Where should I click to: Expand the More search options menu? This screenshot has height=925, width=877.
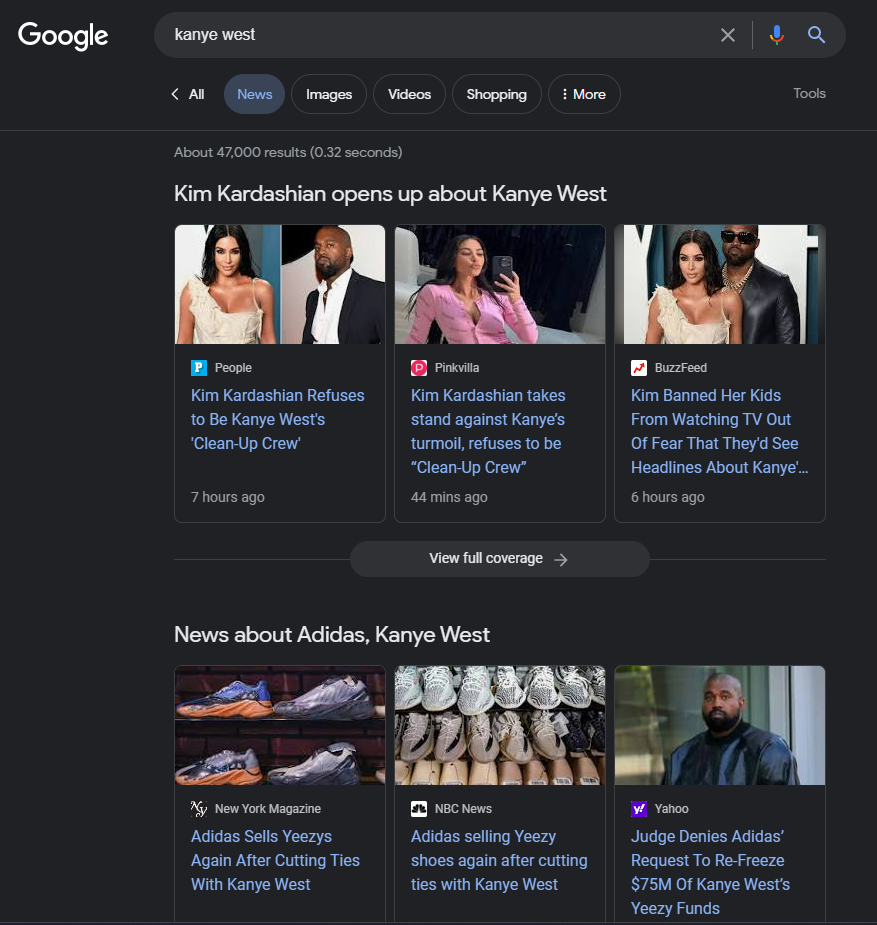pyautogui.click(x=584, y=94)
